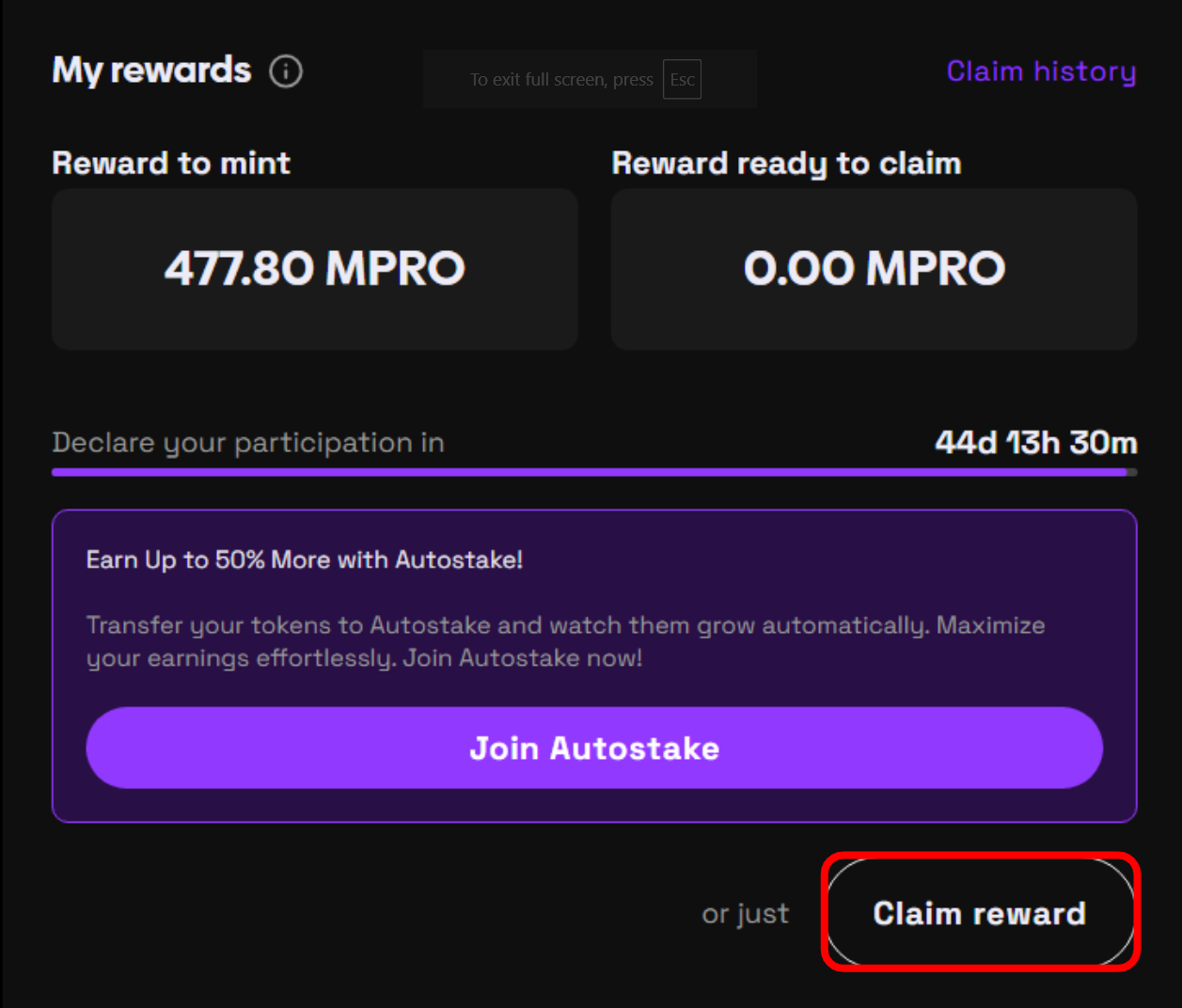
Task: Select the 477.80 MPRO reward card
Action: (314, 269)
